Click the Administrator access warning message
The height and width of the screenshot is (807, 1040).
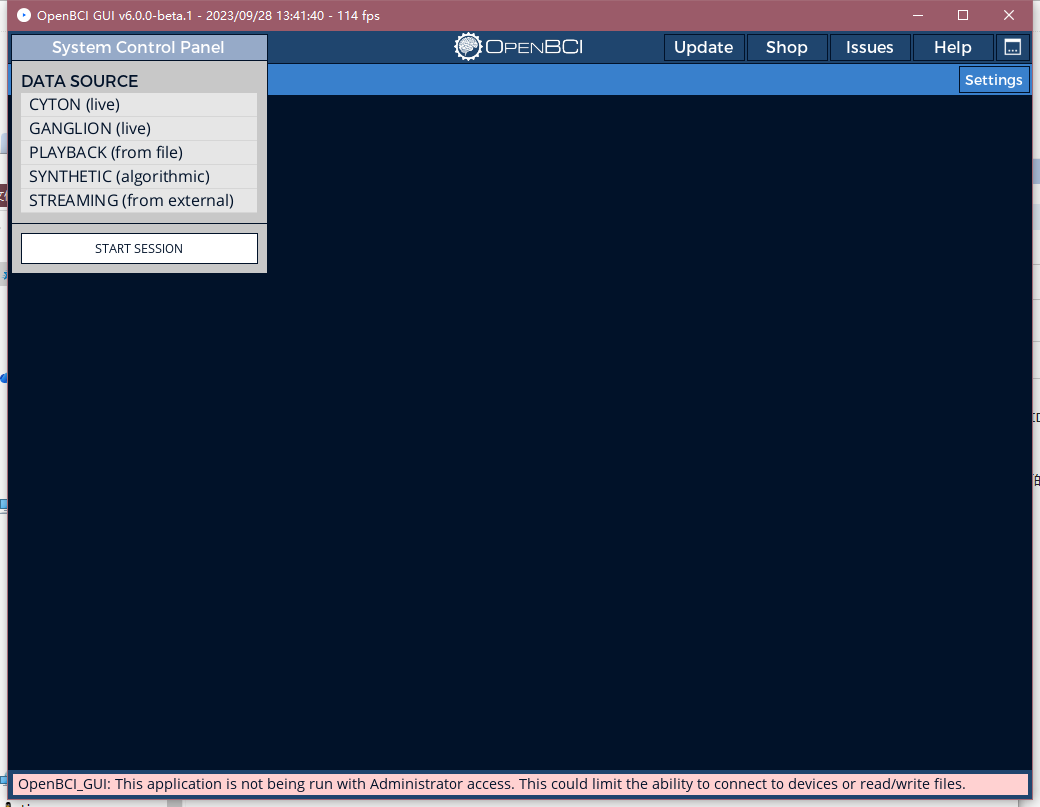point(519,784)
